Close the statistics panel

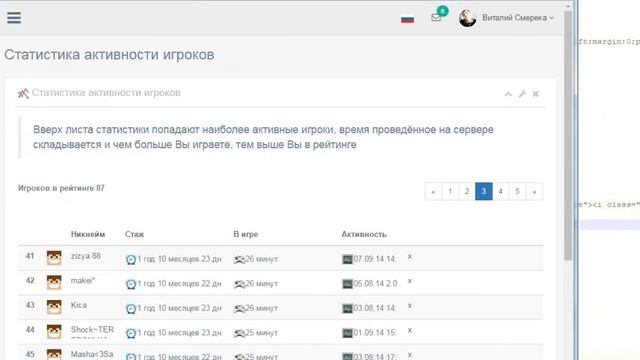pos(536,94)
